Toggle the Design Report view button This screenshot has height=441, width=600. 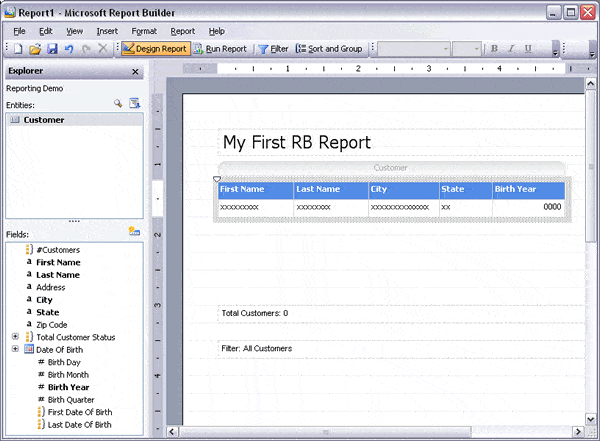pyautogui.click(x=154, y=48)
